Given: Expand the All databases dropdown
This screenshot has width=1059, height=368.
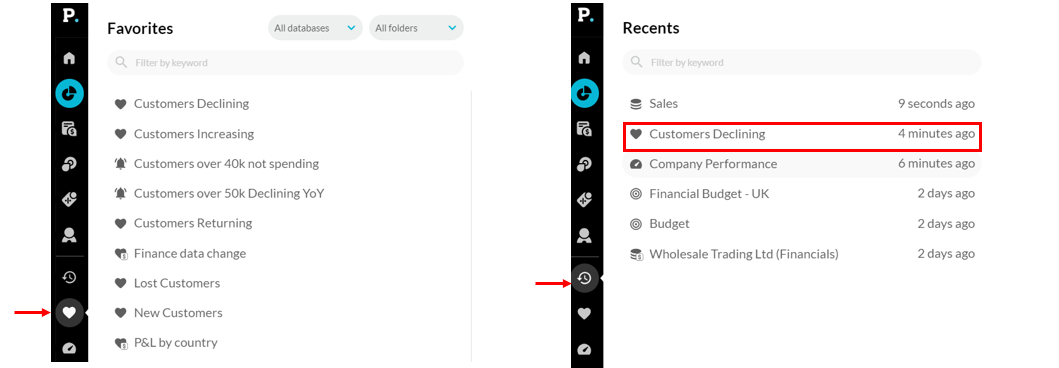Looking at the screenshot, I should click(x=315, y=28).
